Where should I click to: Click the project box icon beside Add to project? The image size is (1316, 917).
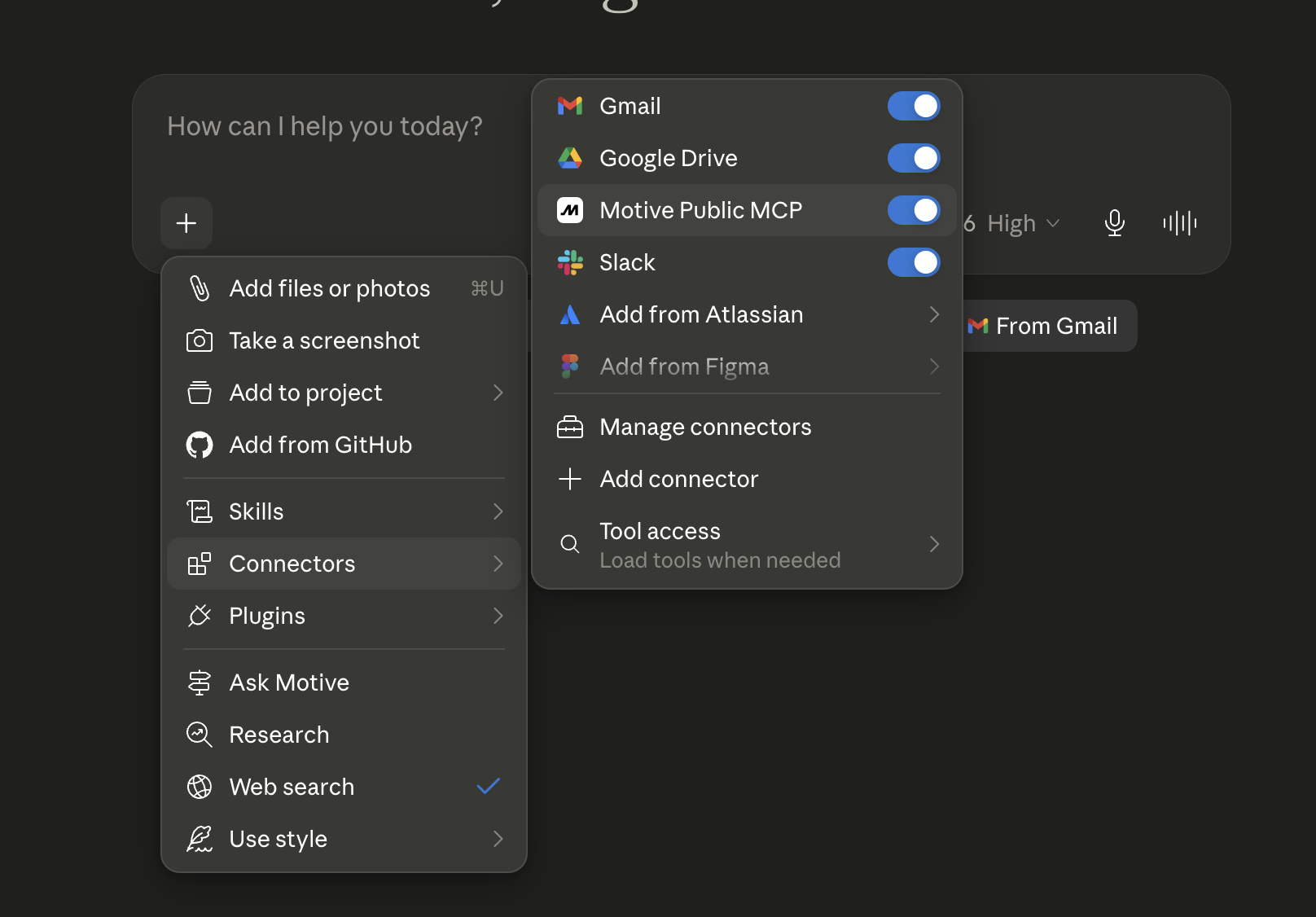click(x=200, y=393)
